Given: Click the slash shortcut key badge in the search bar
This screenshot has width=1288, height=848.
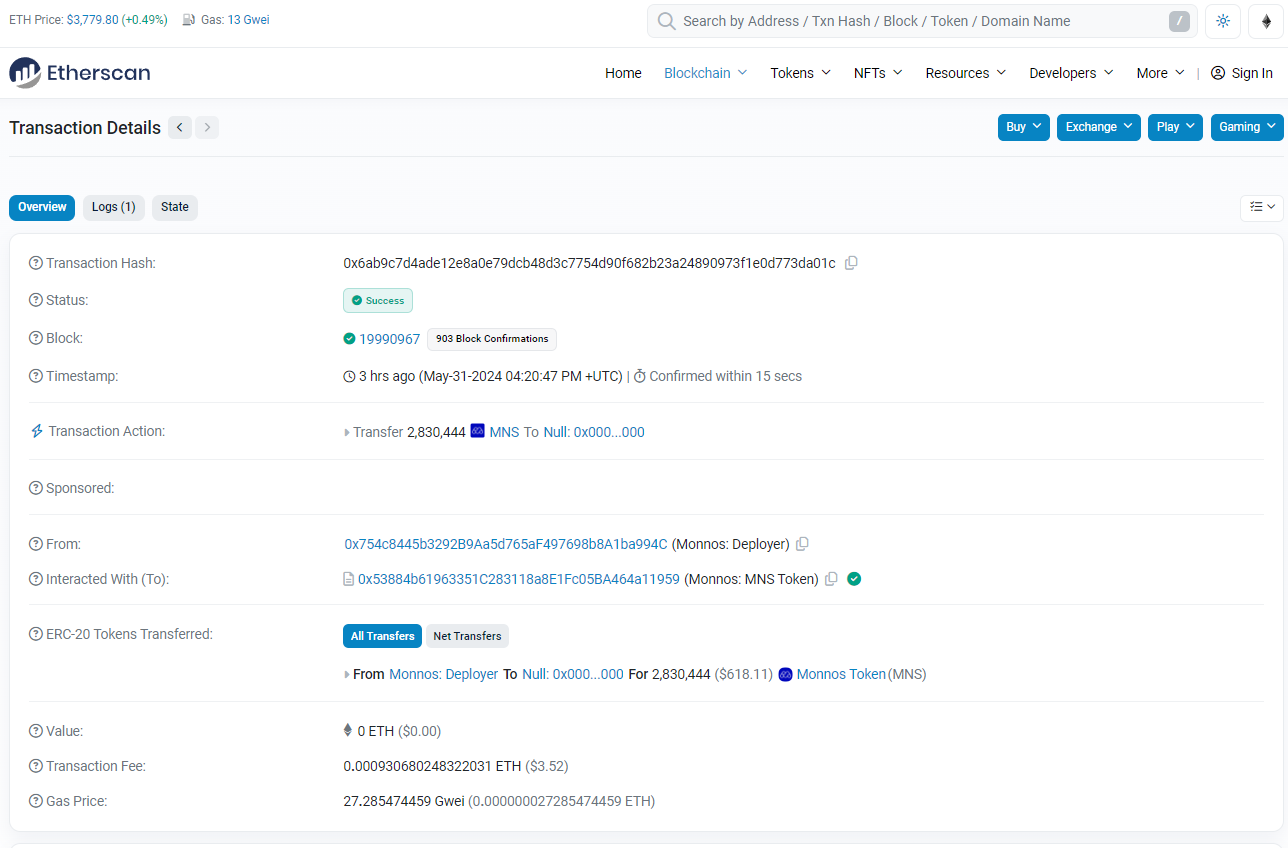Looking at the screenshot, I should pos(1180,21).
